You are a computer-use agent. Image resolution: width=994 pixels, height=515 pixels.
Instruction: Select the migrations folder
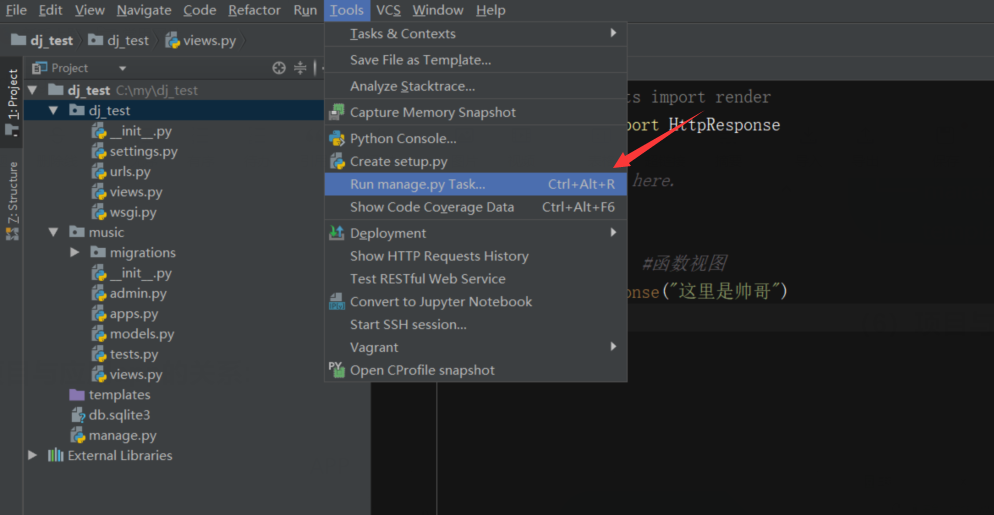pyautogui.click(x=133, y=252)
